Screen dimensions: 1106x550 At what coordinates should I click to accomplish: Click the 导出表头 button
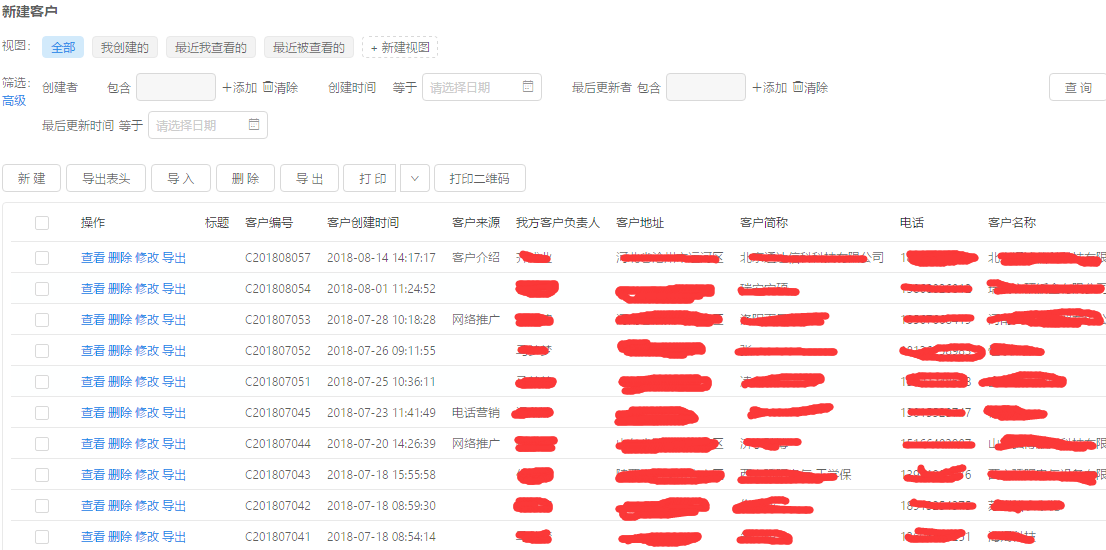pos(106,178)
